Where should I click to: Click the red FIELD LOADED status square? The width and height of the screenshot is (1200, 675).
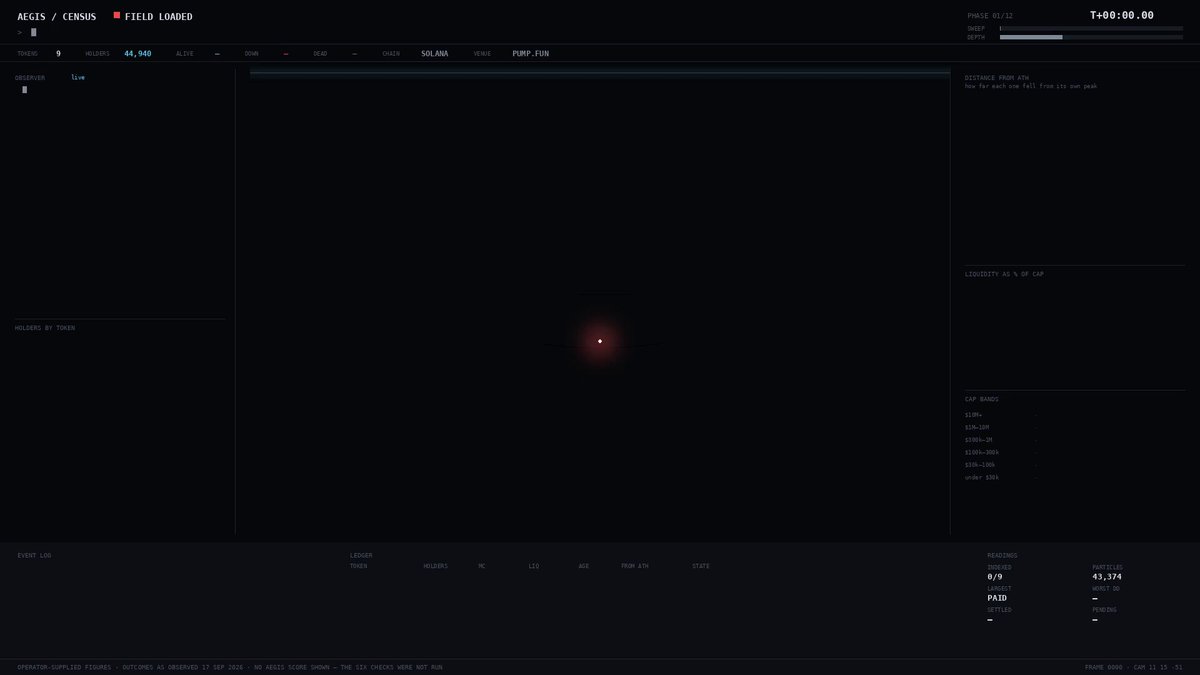point(117,16)
